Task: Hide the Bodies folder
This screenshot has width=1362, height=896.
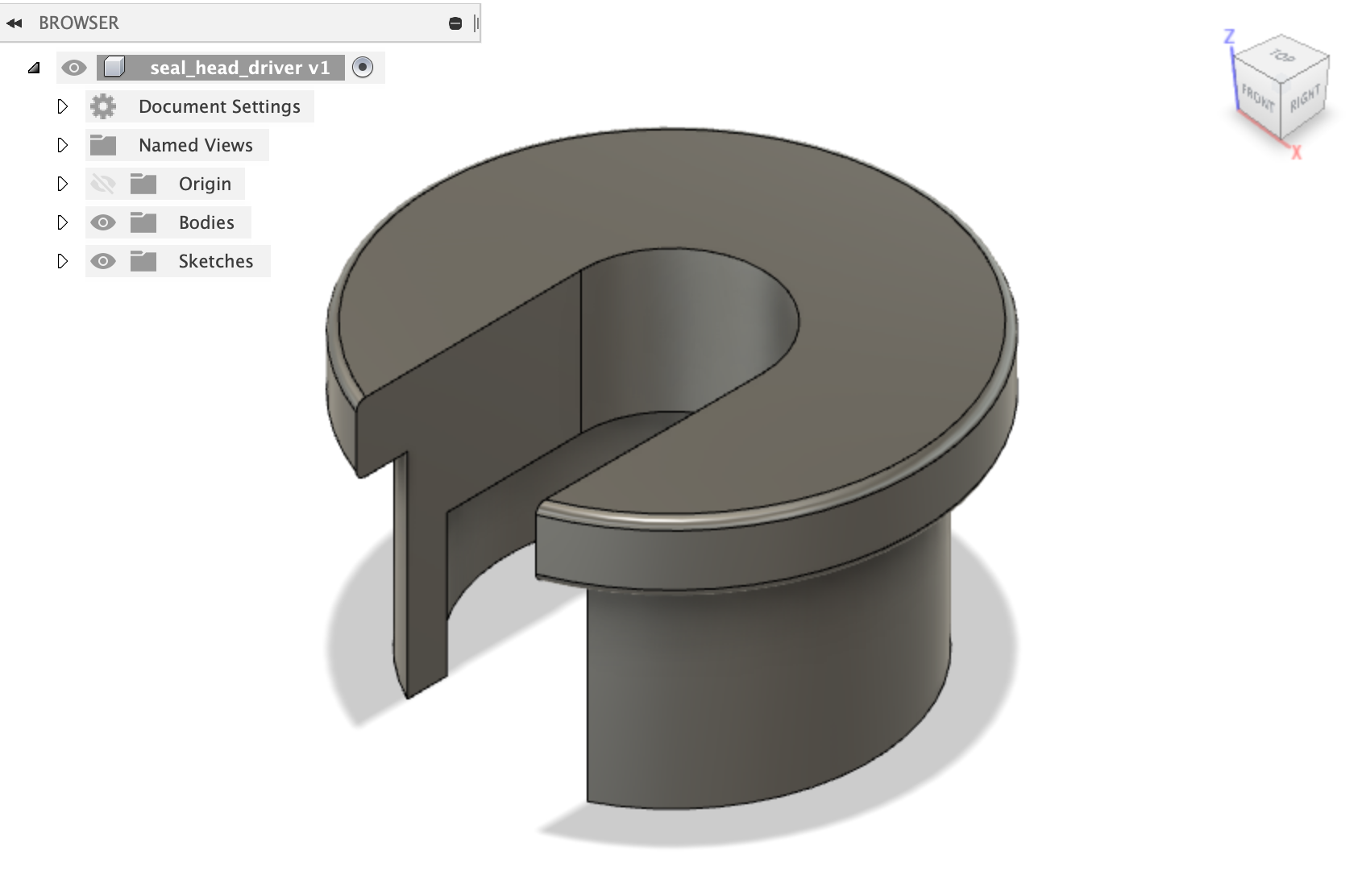Action: 103,222
